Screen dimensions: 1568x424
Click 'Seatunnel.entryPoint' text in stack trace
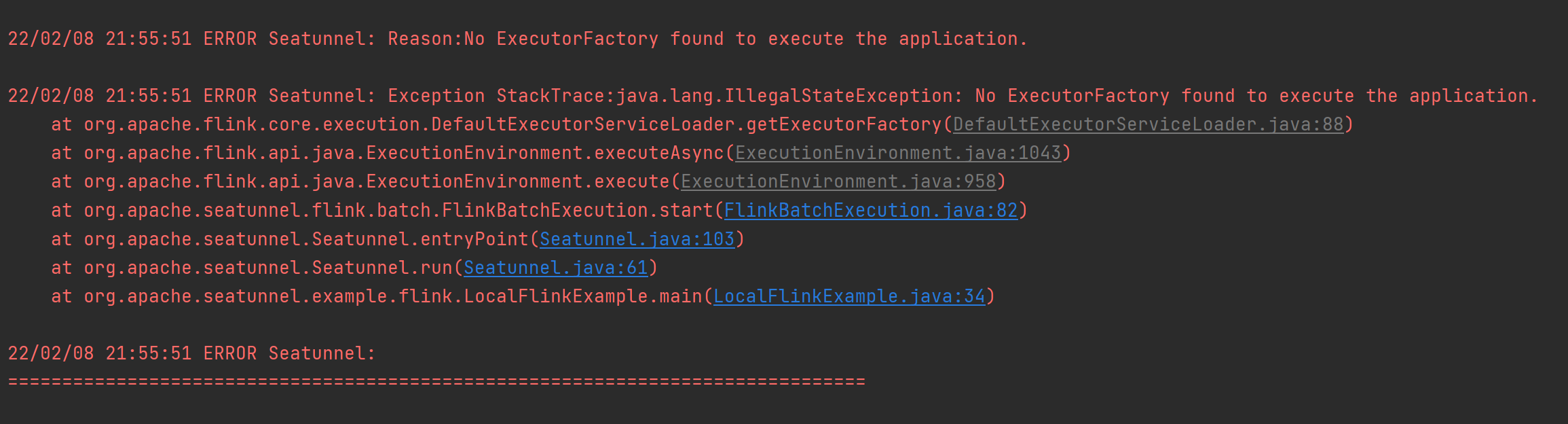click(420, 239)
